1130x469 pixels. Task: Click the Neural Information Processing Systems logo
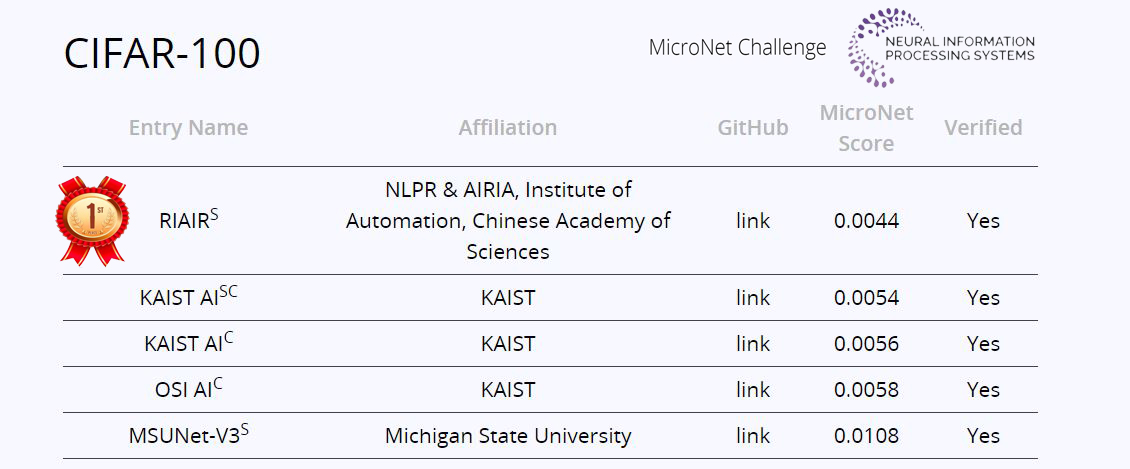pyautogui.click(x=941, y=47)
